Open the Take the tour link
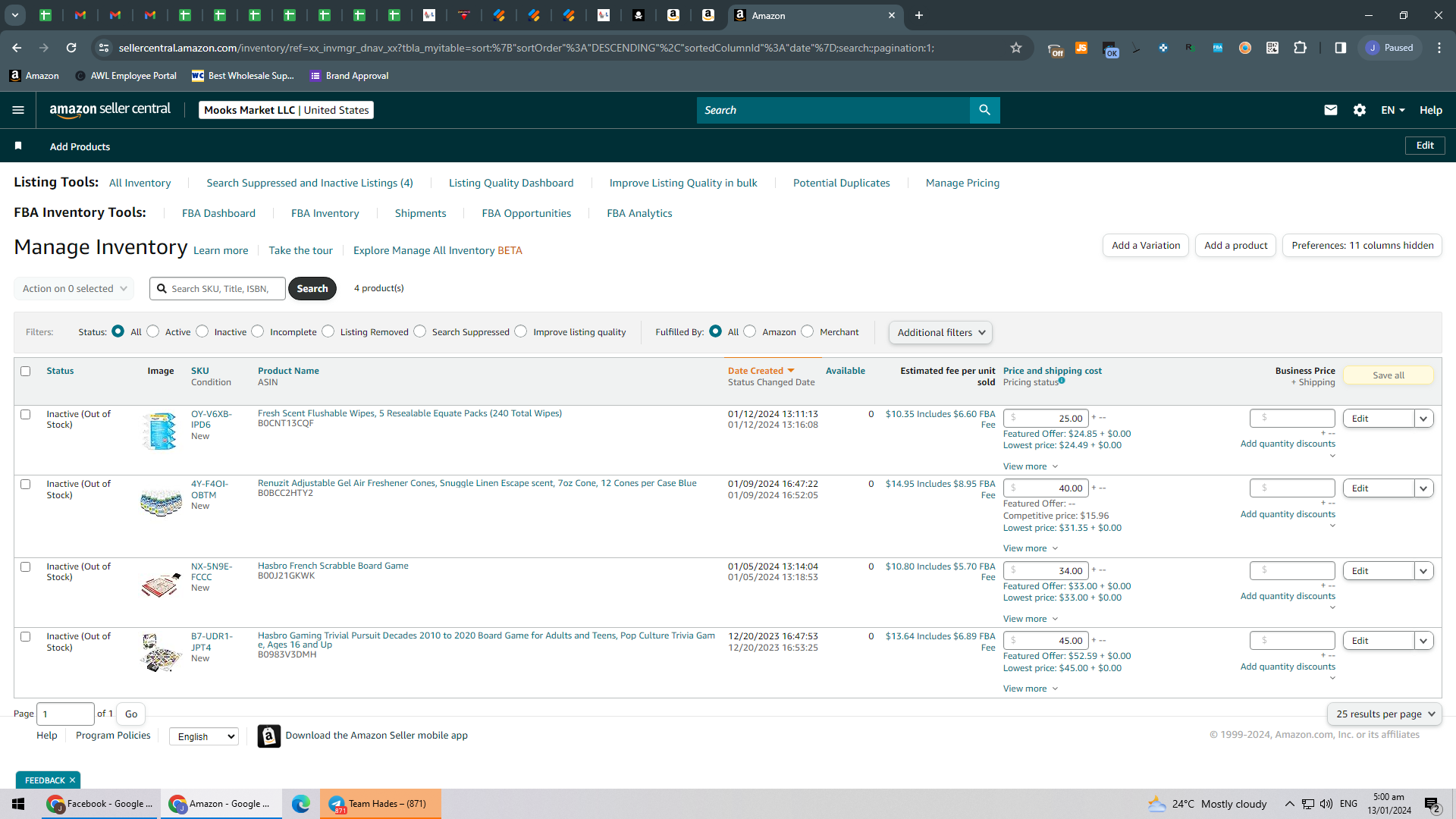 click(300, 250)
